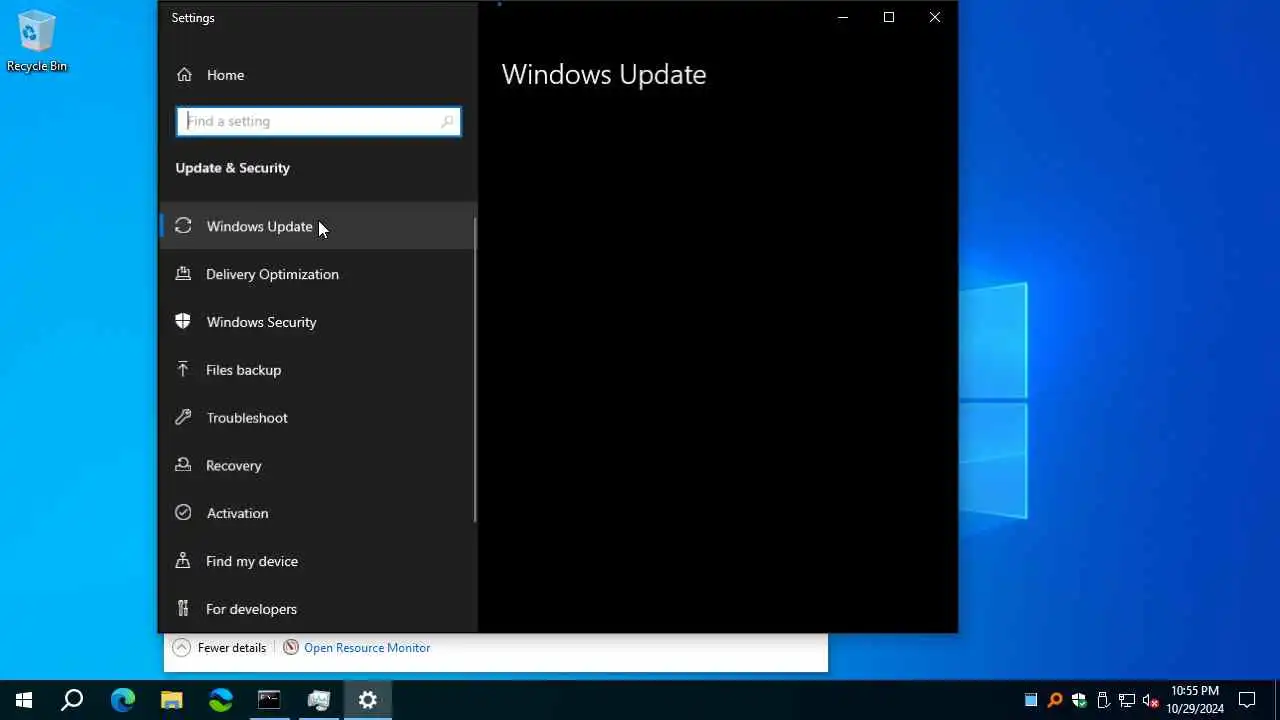Open the Windows Start menu
Image resolution: width=1280 pixels, height=720 pixels.
24,700
